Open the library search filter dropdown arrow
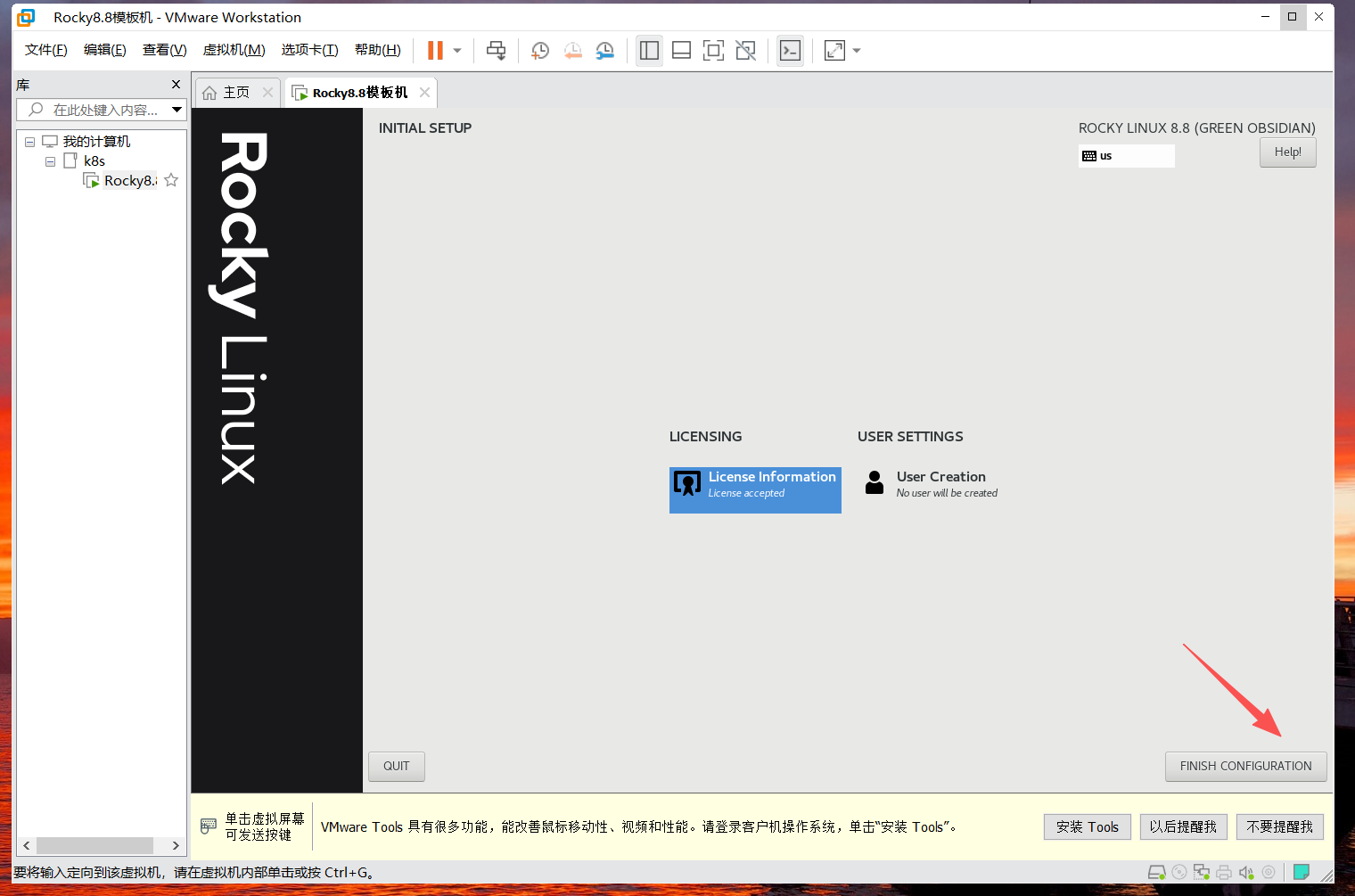1355x896 pixels. [x=177, y=110]
